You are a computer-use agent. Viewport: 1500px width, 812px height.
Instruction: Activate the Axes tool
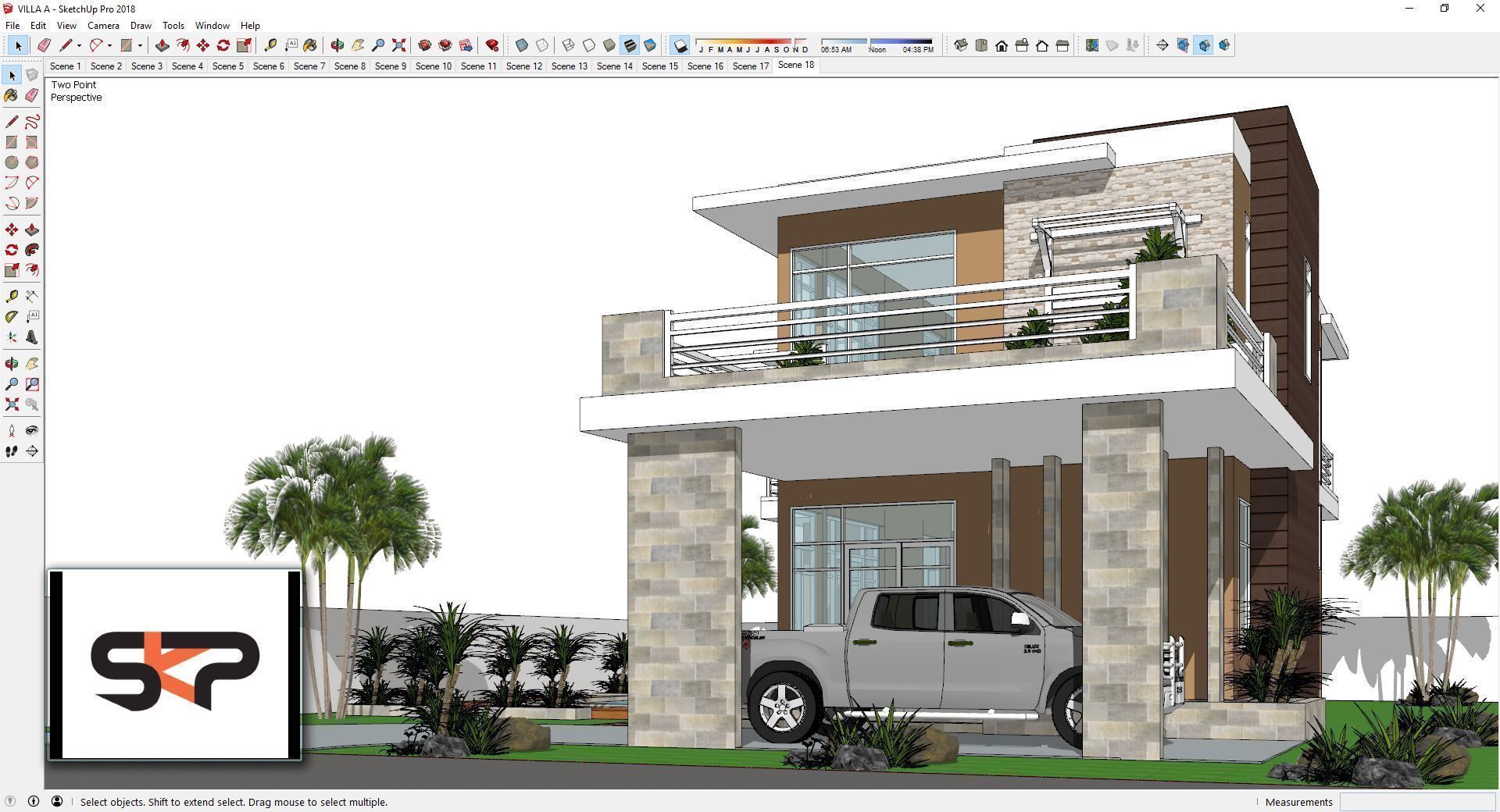point(12,337)
